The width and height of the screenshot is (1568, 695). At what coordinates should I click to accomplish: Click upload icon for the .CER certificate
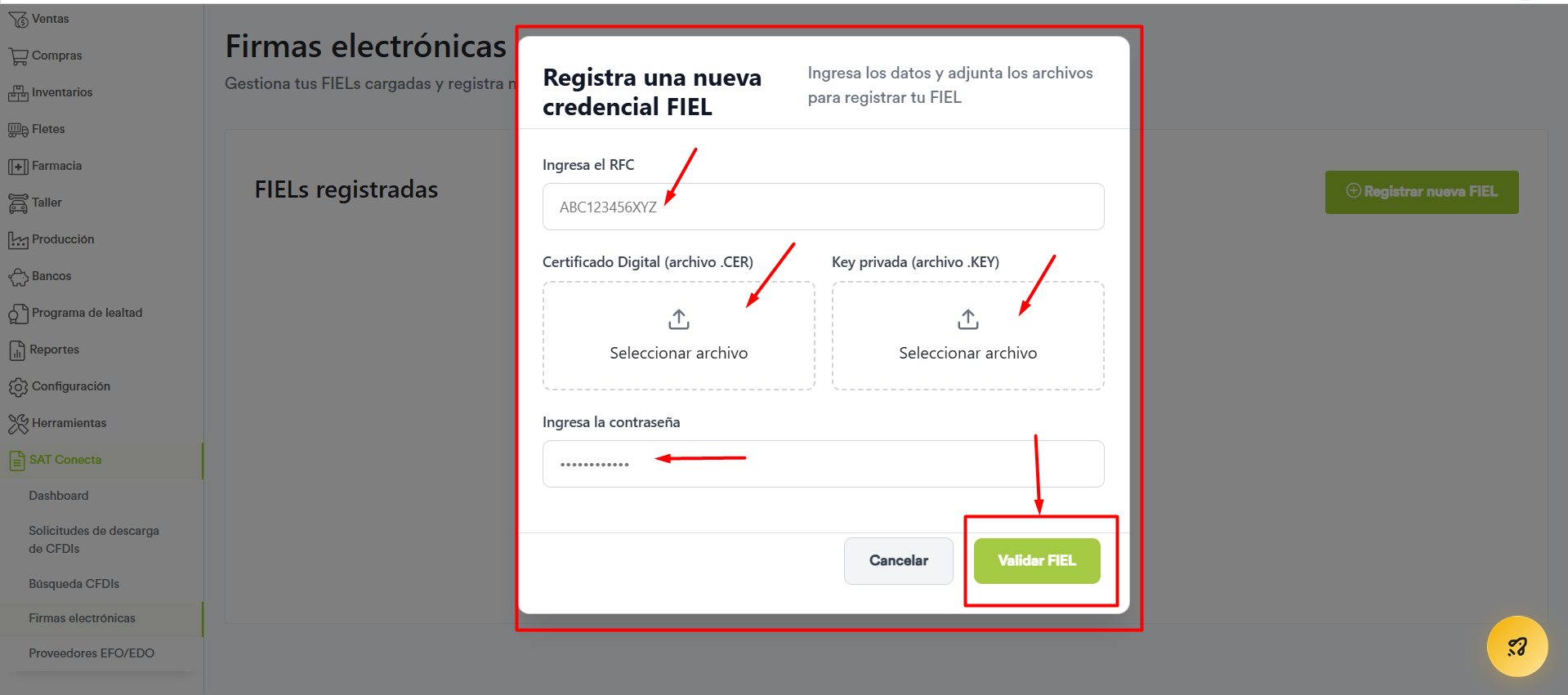coord(679,319)
